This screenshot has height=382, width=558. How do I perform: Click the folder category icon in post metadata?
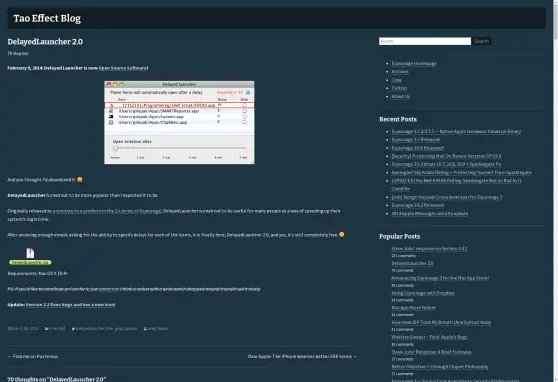point(46,329)
